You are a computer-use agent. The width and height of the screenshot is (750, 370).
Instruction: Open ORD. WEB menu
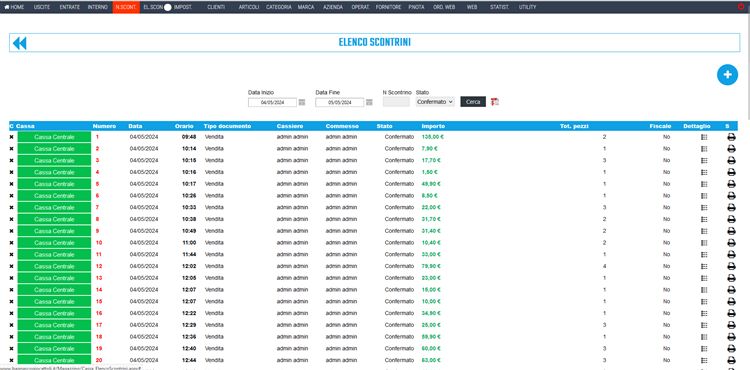[x=444, y=7]
